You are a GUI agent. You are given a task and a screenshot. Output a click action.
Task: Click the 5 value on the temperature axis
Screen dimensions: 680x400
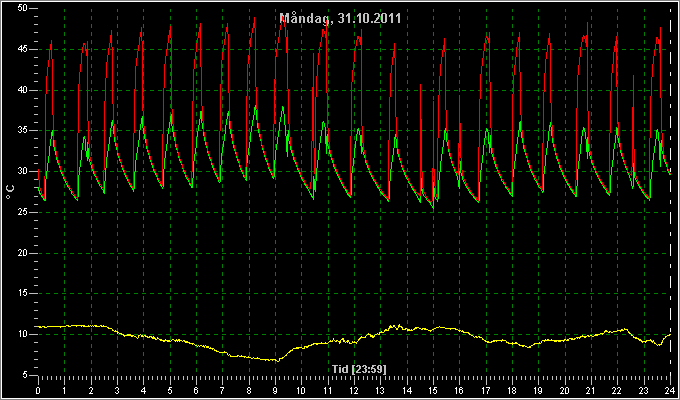point(25,375)
